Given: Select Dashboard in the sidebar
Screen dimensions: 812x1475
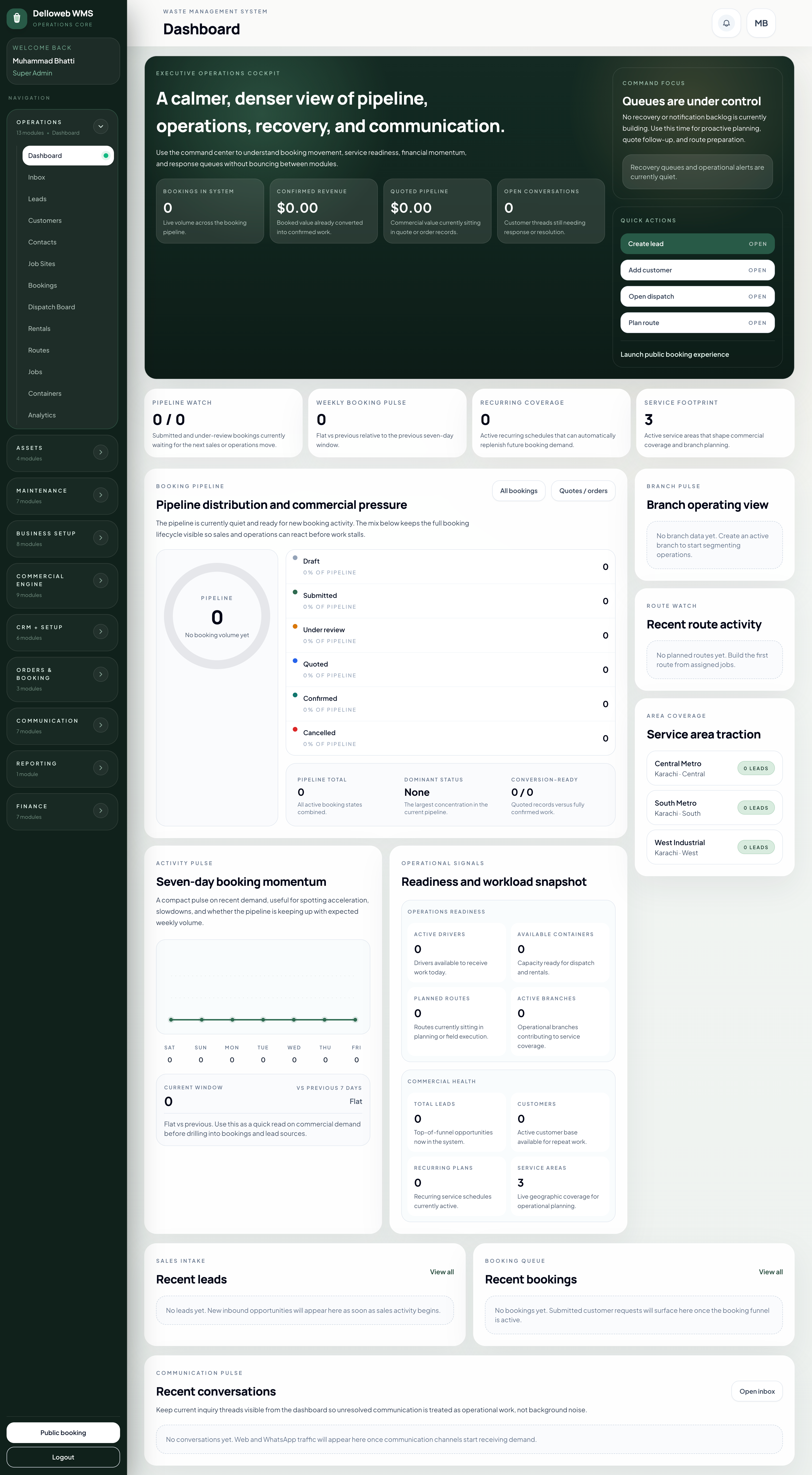Looking at the screenshot, I should coord(68,156).
